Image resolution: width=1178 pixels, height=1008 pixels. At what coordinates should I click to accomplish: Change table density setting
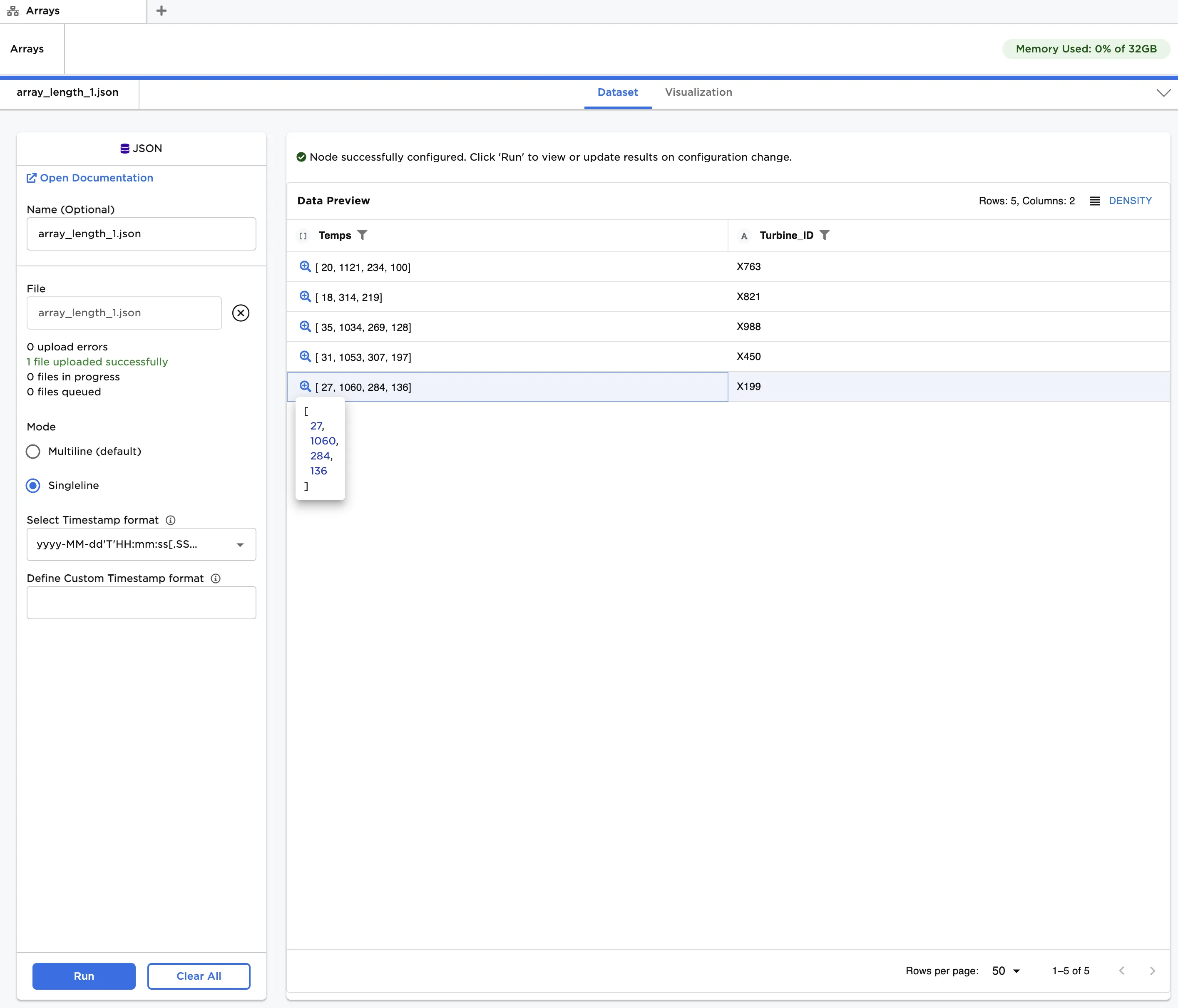[1121, 201]
